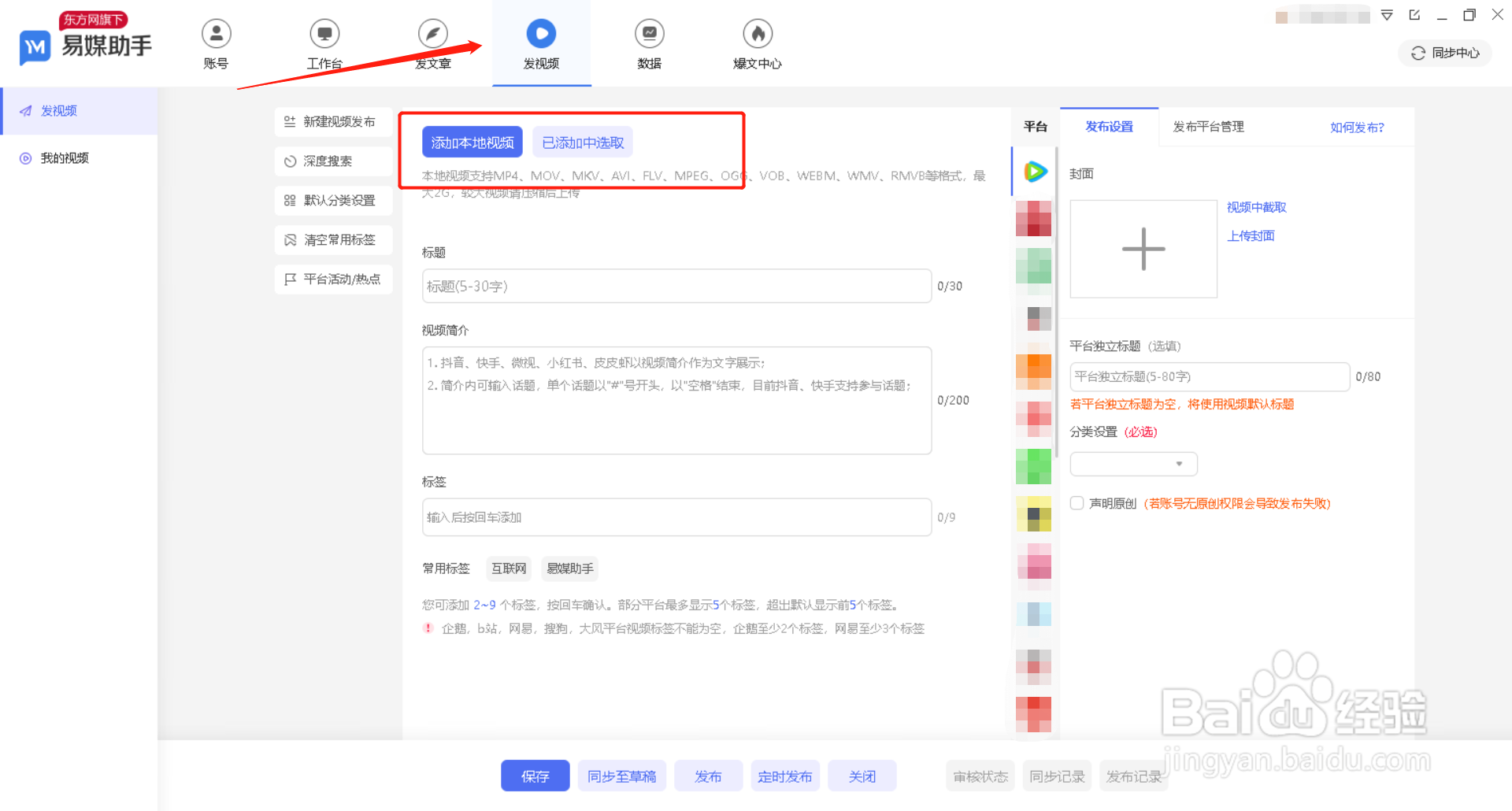Open 深度搜索 deep search
Image resolution: width=1512 pixels, height=811 pixels.
point(333,161)
